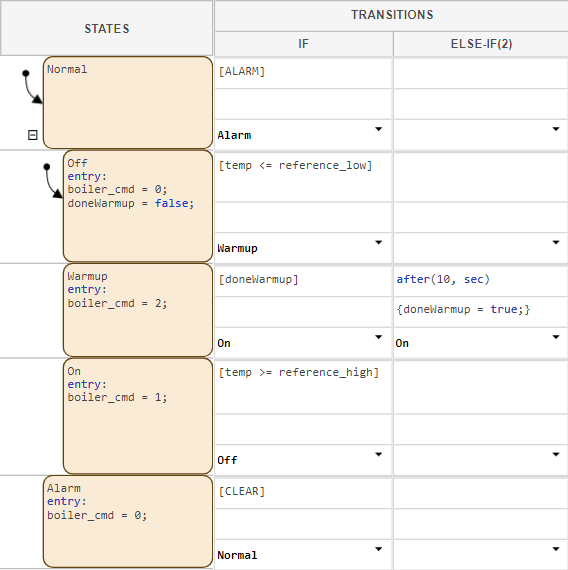Click the ELSE-IF(2) column header
Screen dimensions: 568x570
pyautogui.click(x=481, y=44)
